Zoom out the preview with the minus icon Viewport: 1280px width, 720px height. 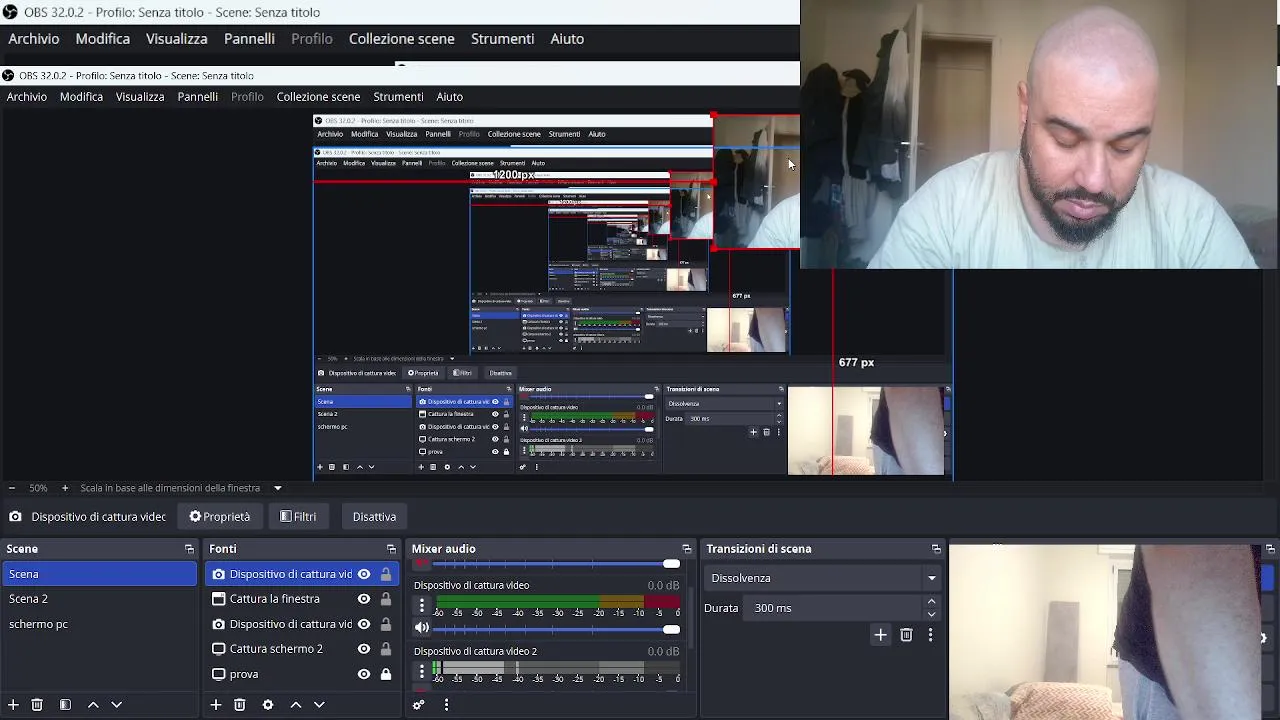12,488
